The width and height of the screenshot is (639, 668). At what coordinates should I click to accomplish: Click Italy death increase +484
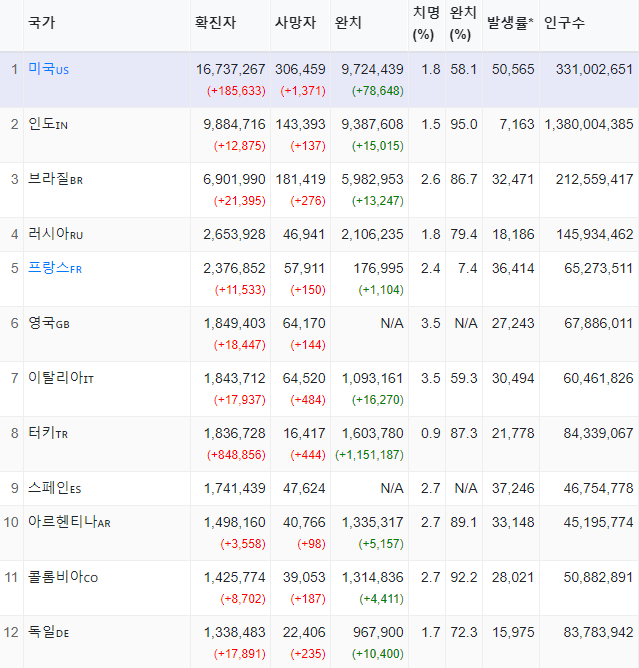tap(308, 400)
